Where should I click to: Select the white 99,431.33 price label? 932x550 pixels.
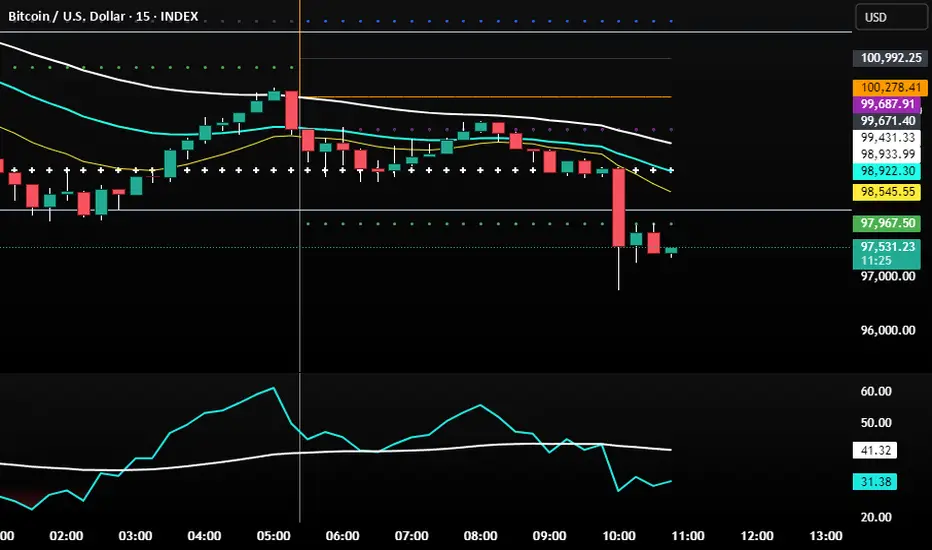coord(887,137)
